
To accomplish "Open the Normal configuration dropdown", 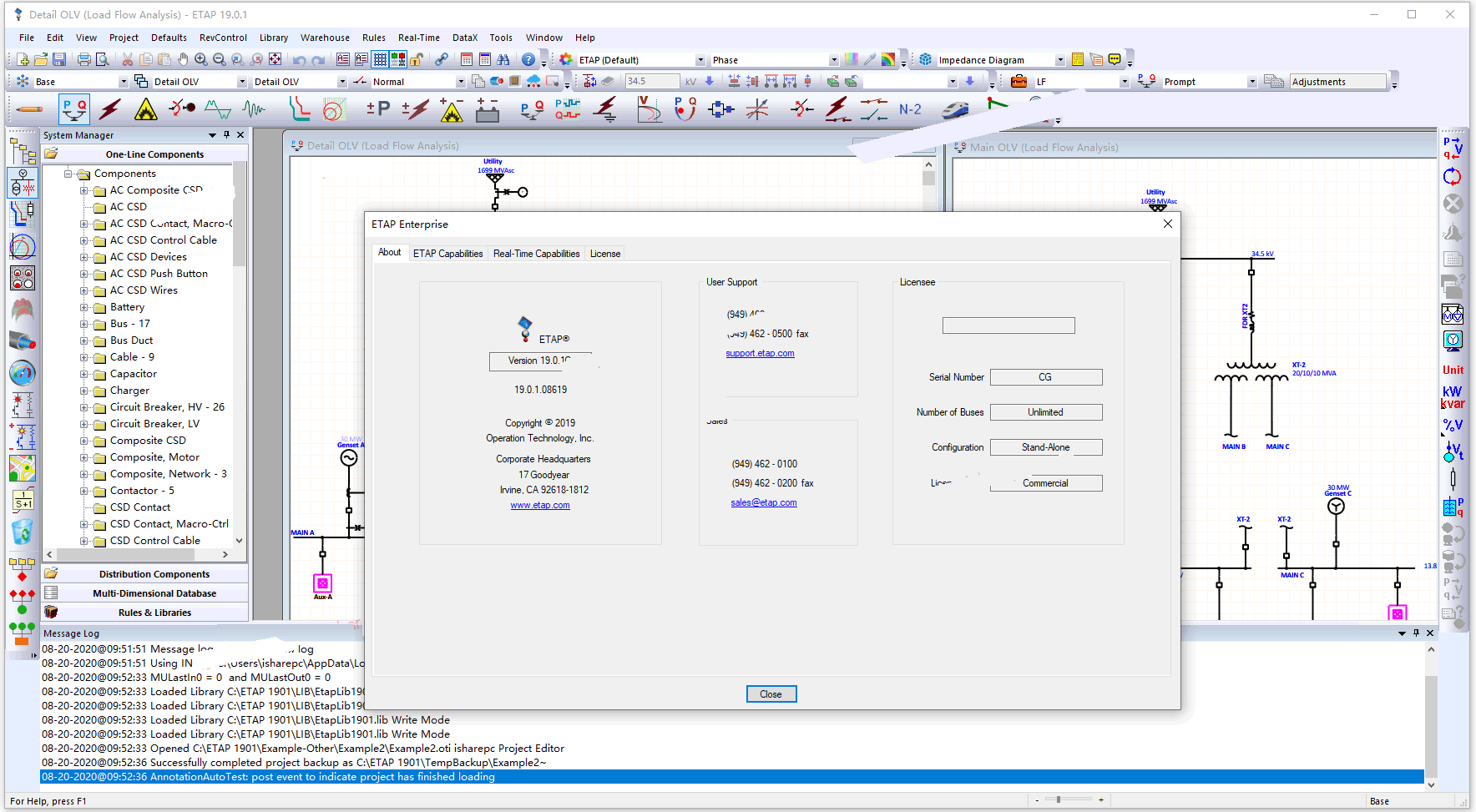I will pyautogui.click(x=460, y=82).
